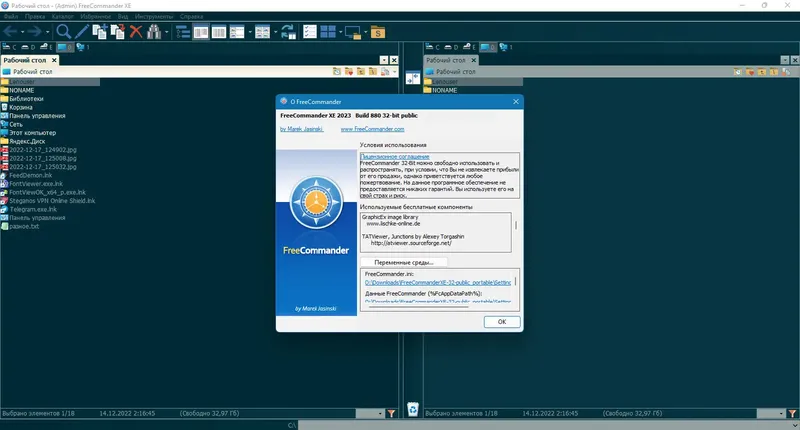Click the folder icon marked S

pos(378,32)
